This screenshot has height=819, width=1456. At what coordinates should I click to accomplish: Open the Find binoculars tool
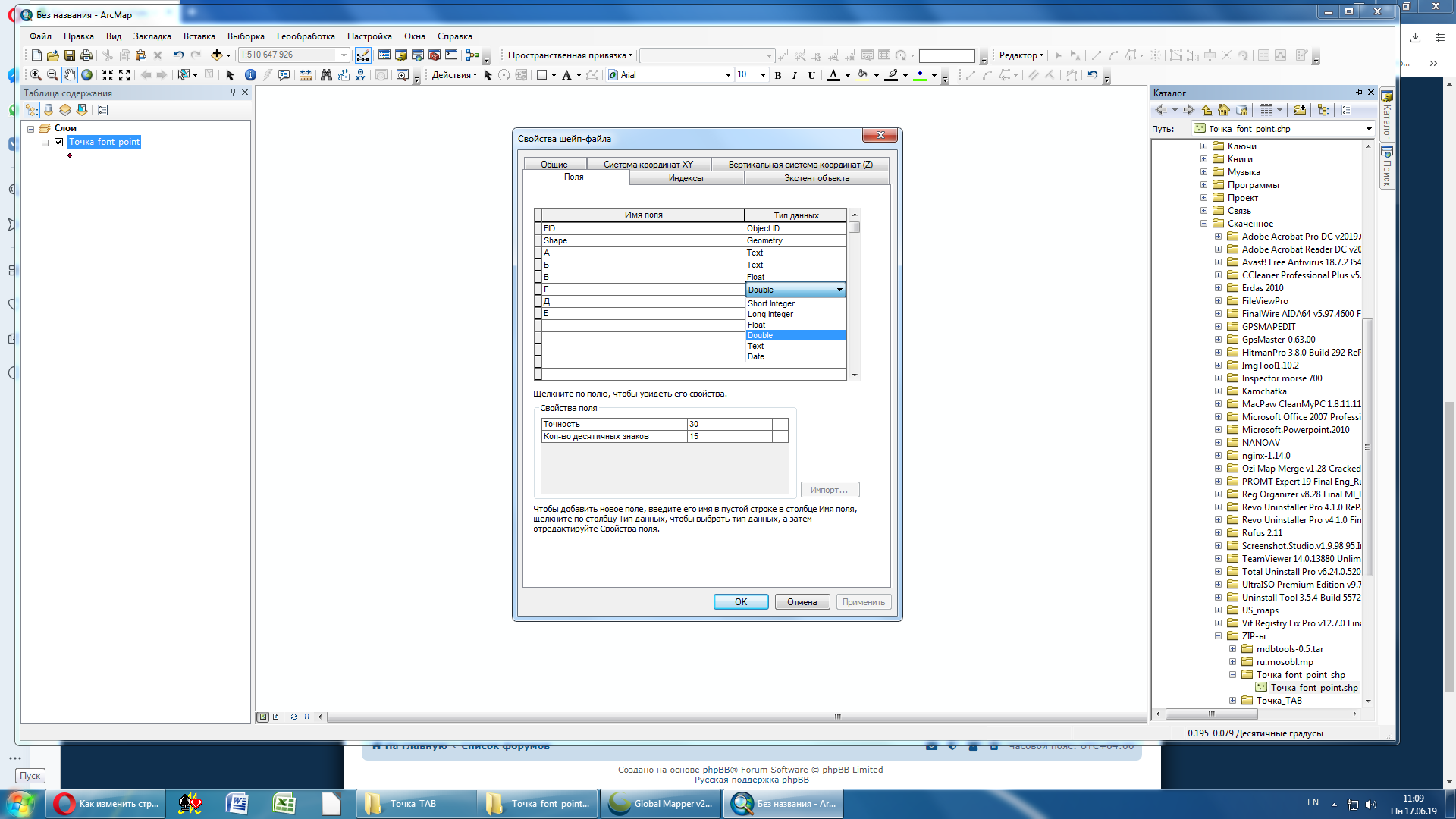(326, 75)
